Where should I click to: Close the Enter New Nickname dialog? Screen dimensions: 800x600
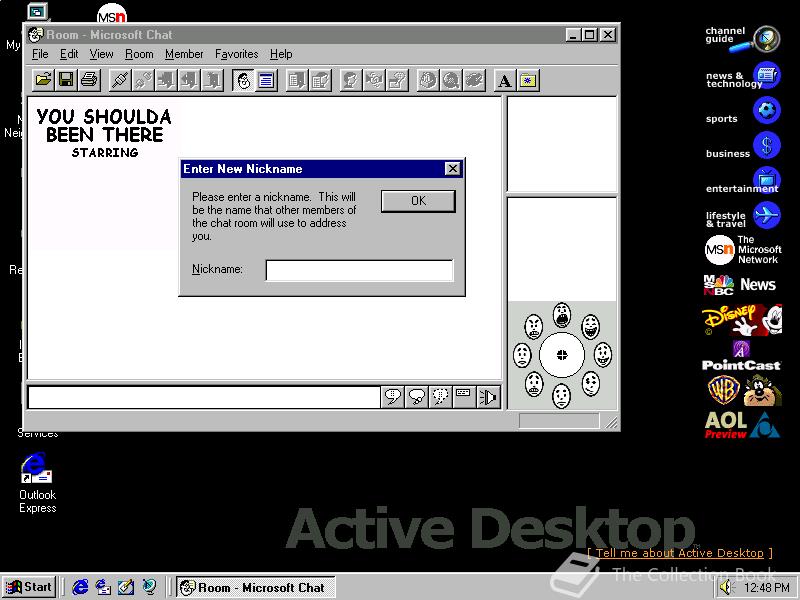pyautogui.click(x=452, y=169)
